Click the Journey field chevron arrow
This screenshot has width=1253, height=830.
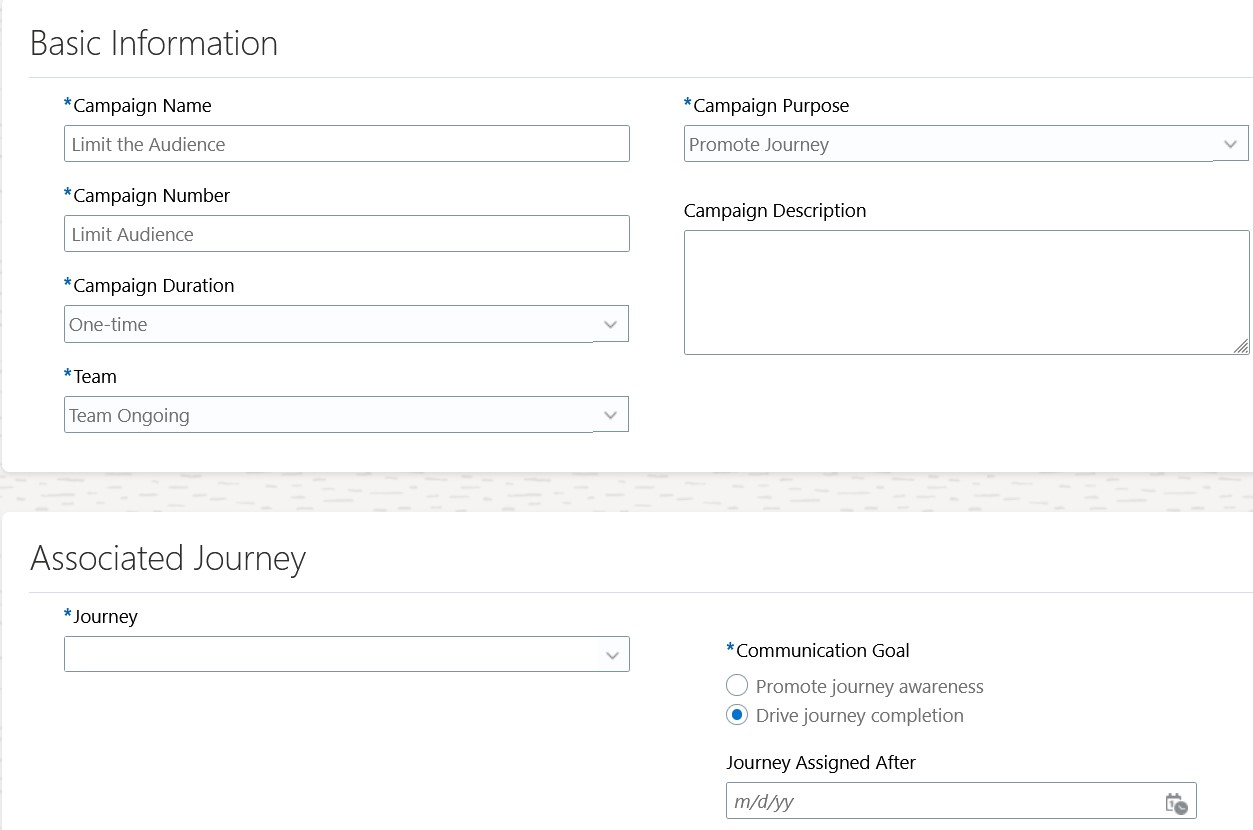click(611, 656)
